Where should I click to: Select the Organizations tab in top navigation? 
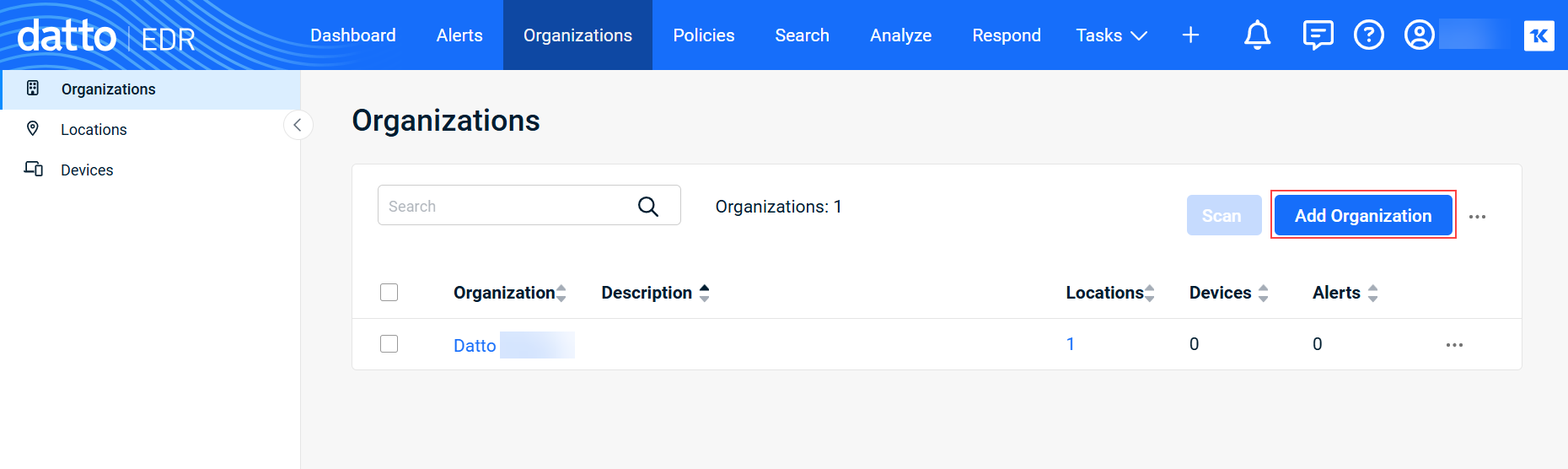pos(577,35)
